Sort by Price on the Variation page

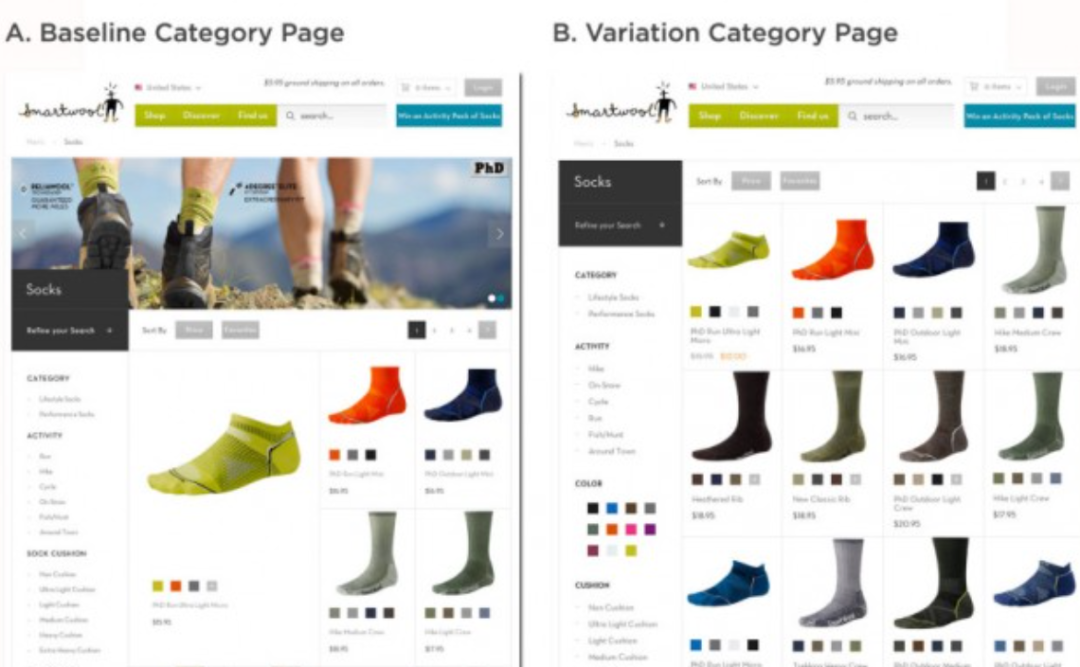(x=751, y=181)
